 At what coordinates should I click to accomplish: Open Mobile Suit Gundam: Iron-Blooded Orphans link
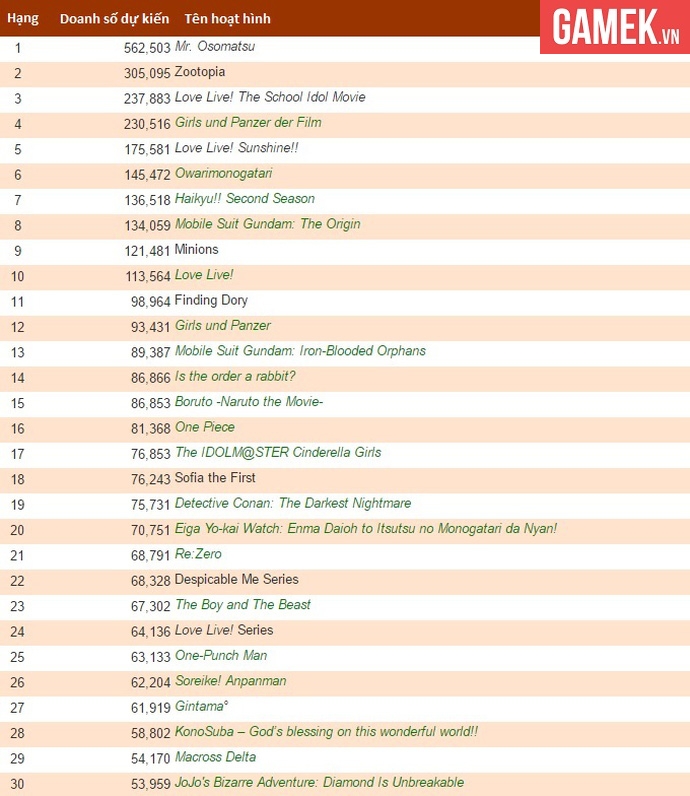(300, 351)
